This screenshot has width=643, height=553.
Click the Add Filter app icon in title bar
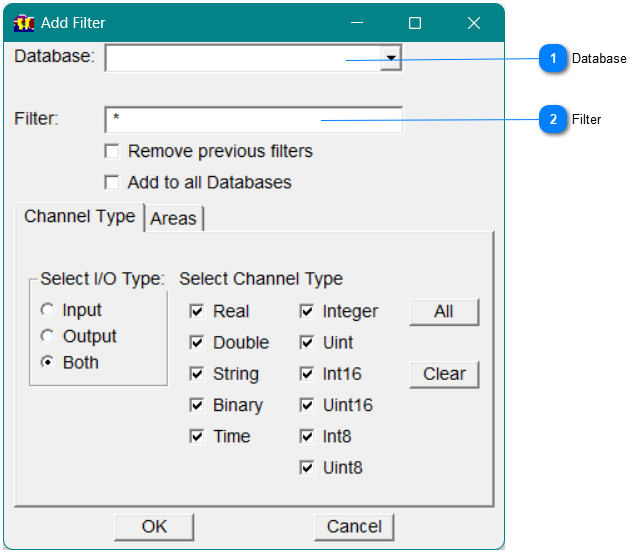coord(24,23)
